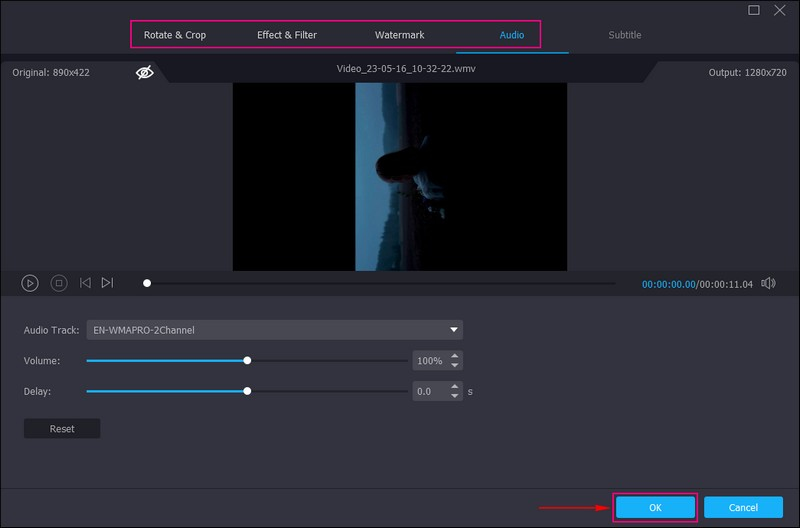Open the Effect & Filter tab
The height and width of the screenshot is (528, 800).
(287, 35)
